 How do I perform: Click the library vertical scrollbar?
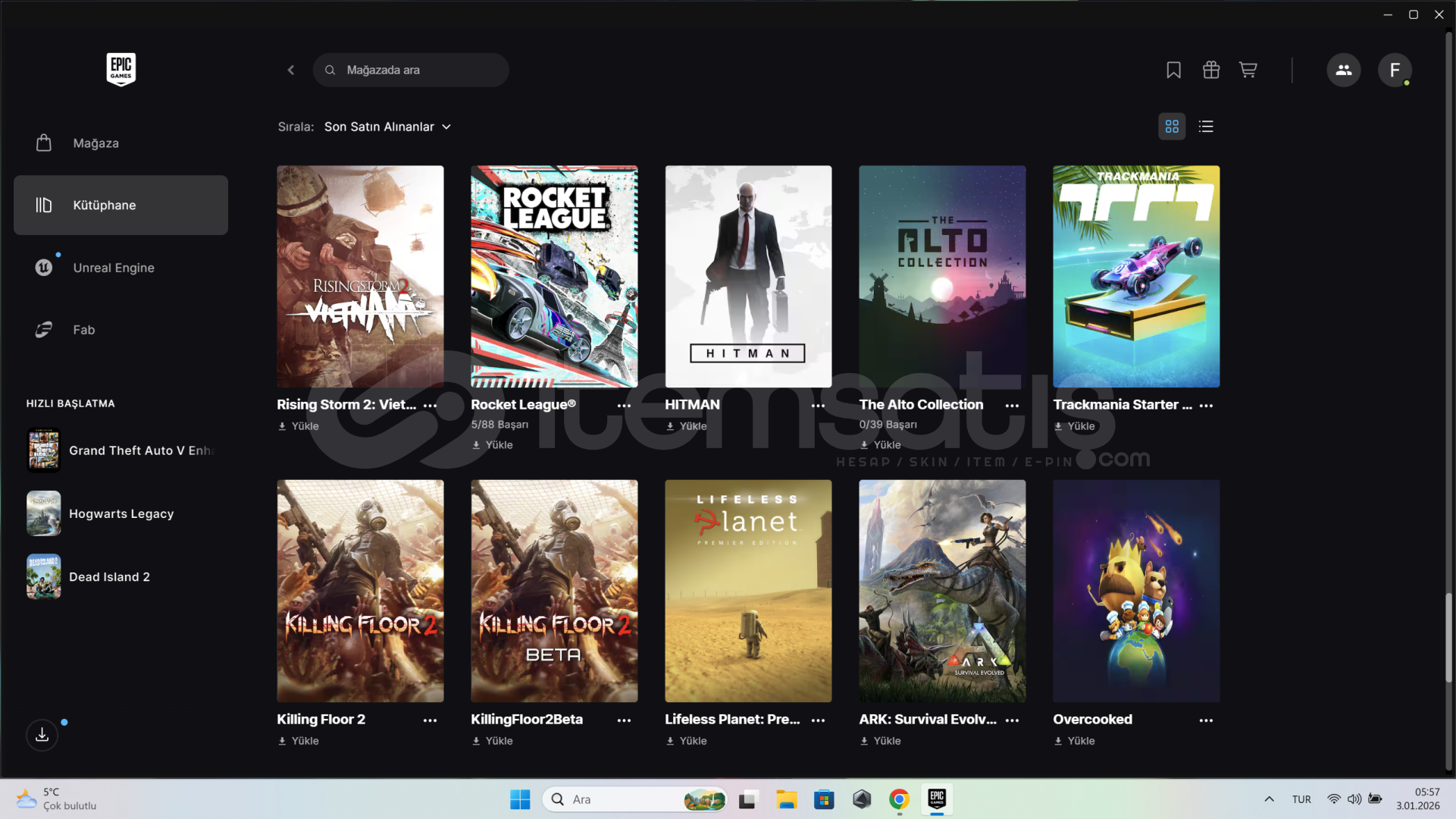click(x=1448, y=637)
